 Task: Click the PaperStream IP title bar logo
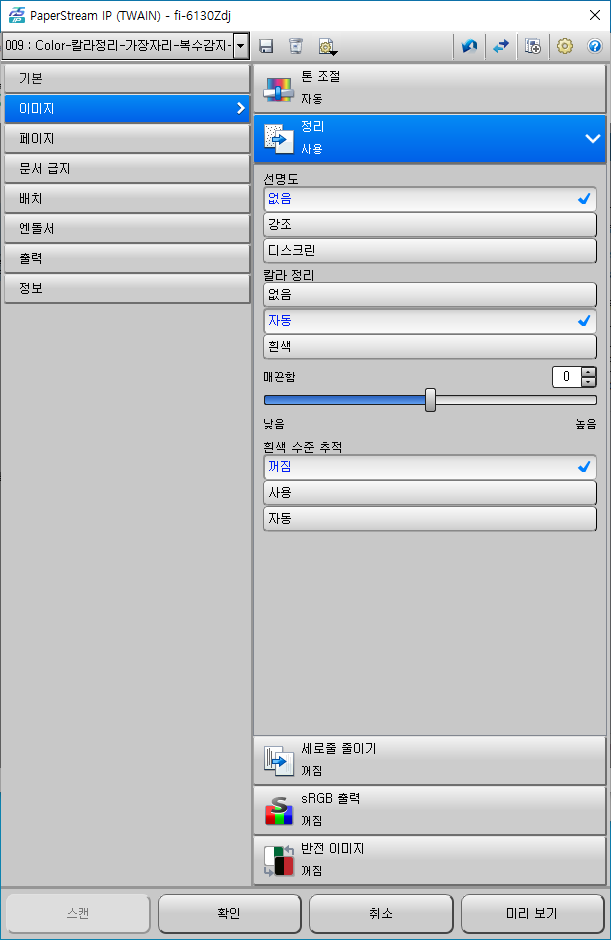click(x=17, y=15)
